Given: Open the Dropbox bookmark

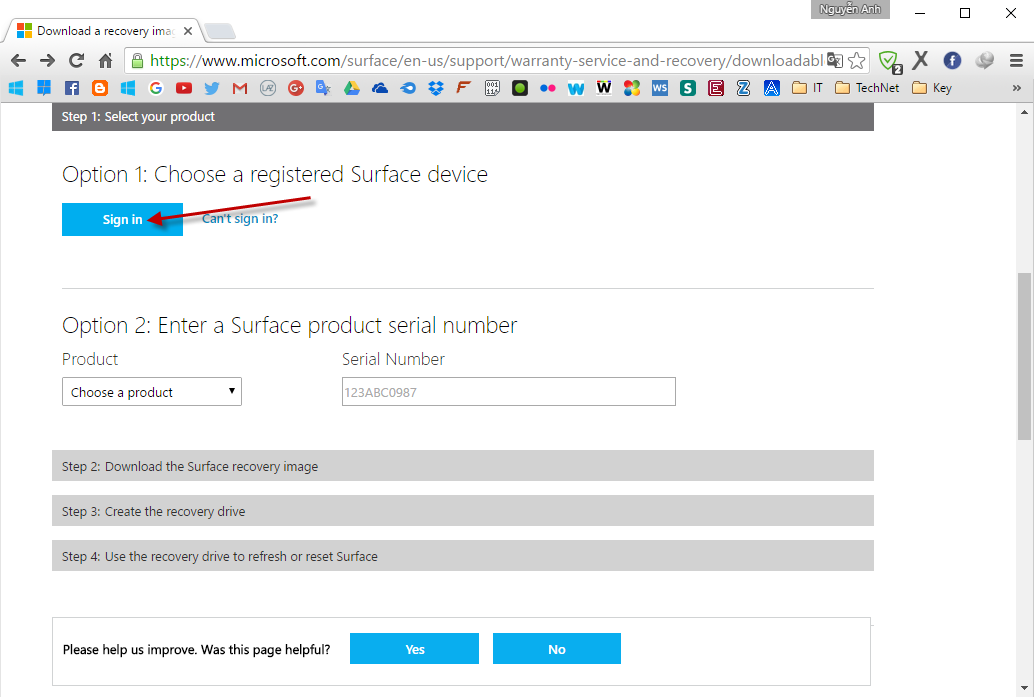Looking at the screenshot, I should coord(436,88).
